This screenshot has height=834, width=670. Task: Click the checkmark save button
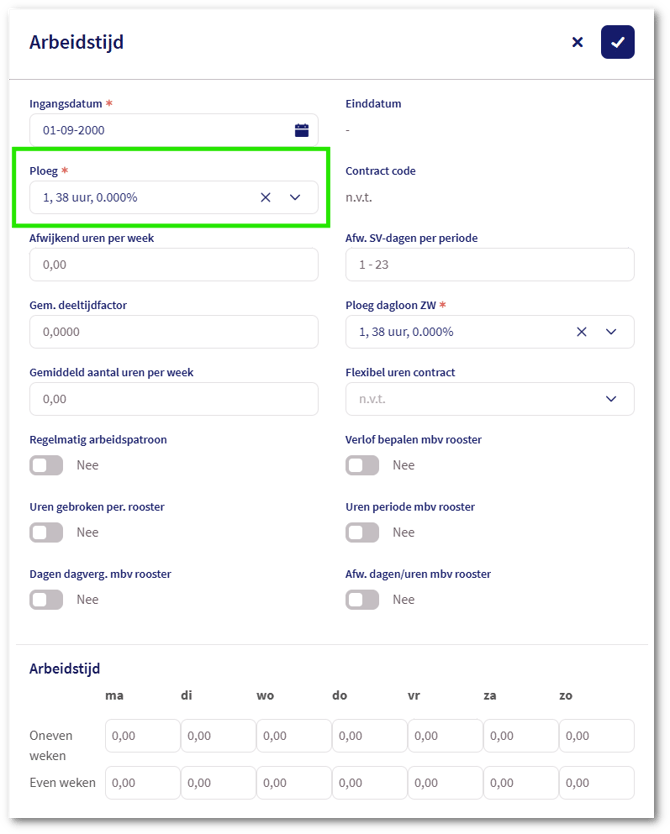pos(617,42)
